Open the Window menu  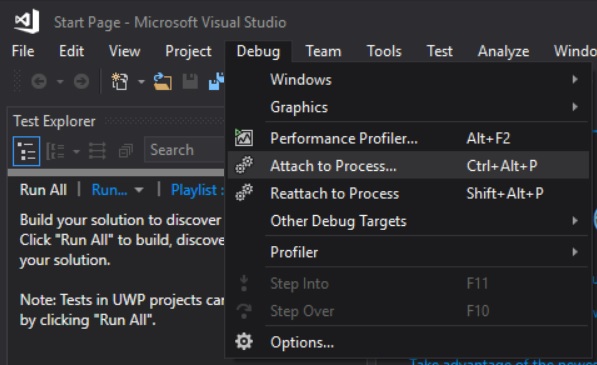(575, 51)
